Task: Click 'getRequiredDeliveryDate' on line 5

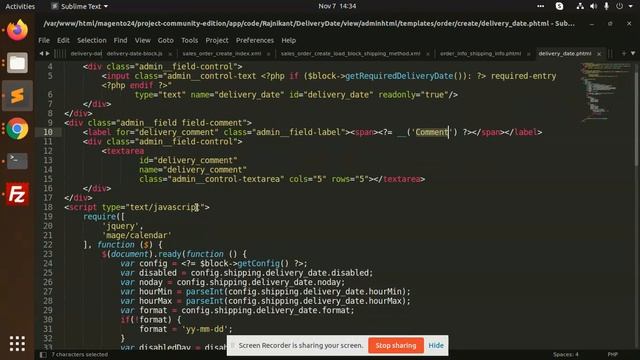Action: tap(399, 76)
